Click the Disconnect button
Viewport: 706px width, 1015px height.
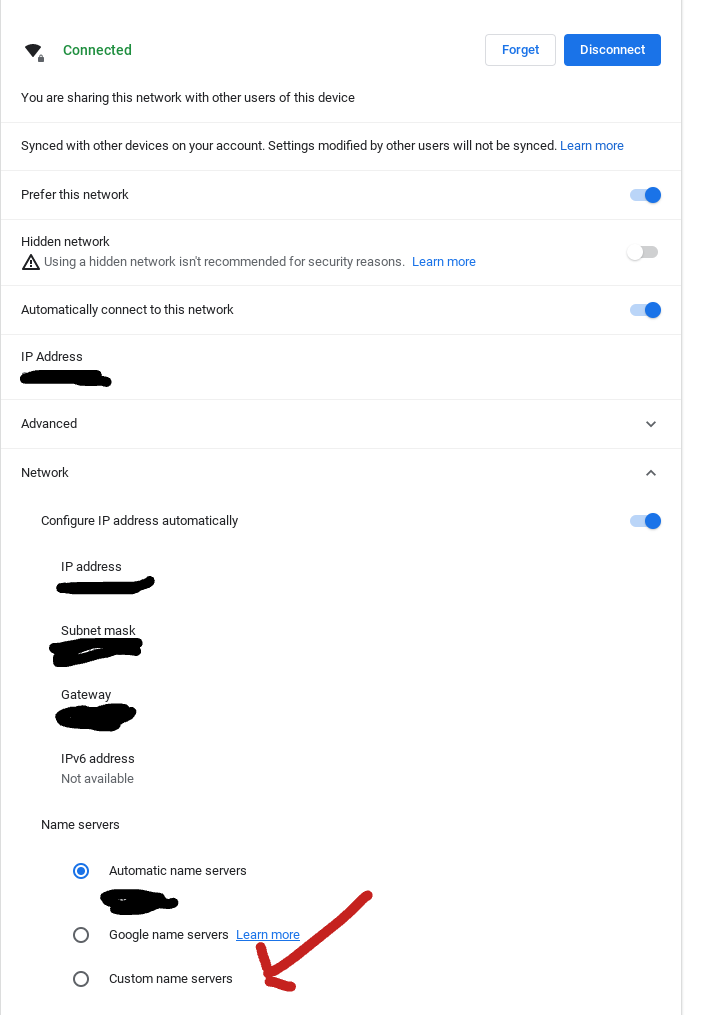tap(612, 50)
